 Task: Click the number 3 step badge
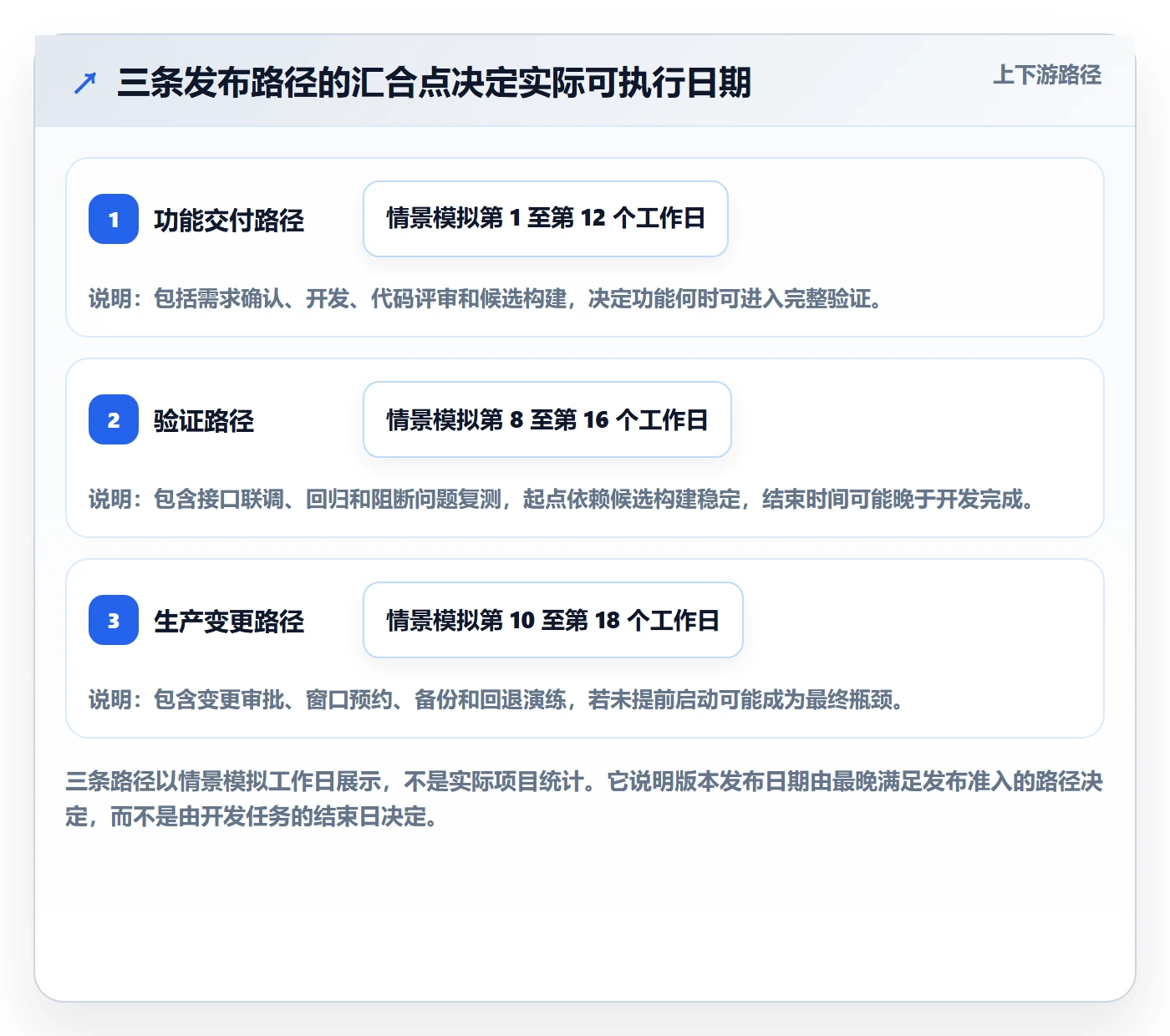(114, 620)
